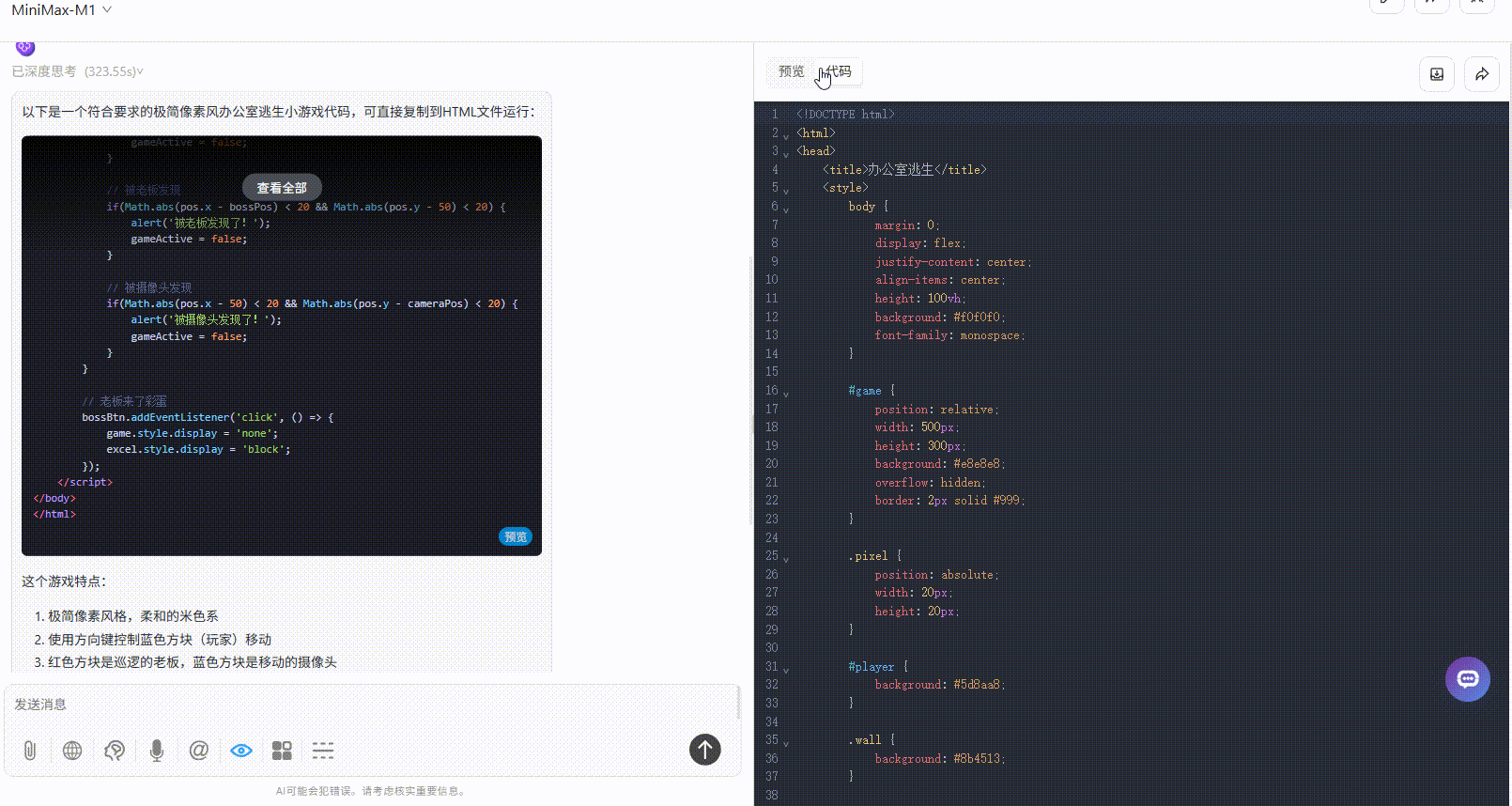Click the background: #8b4513 code line

coord(940,759)
